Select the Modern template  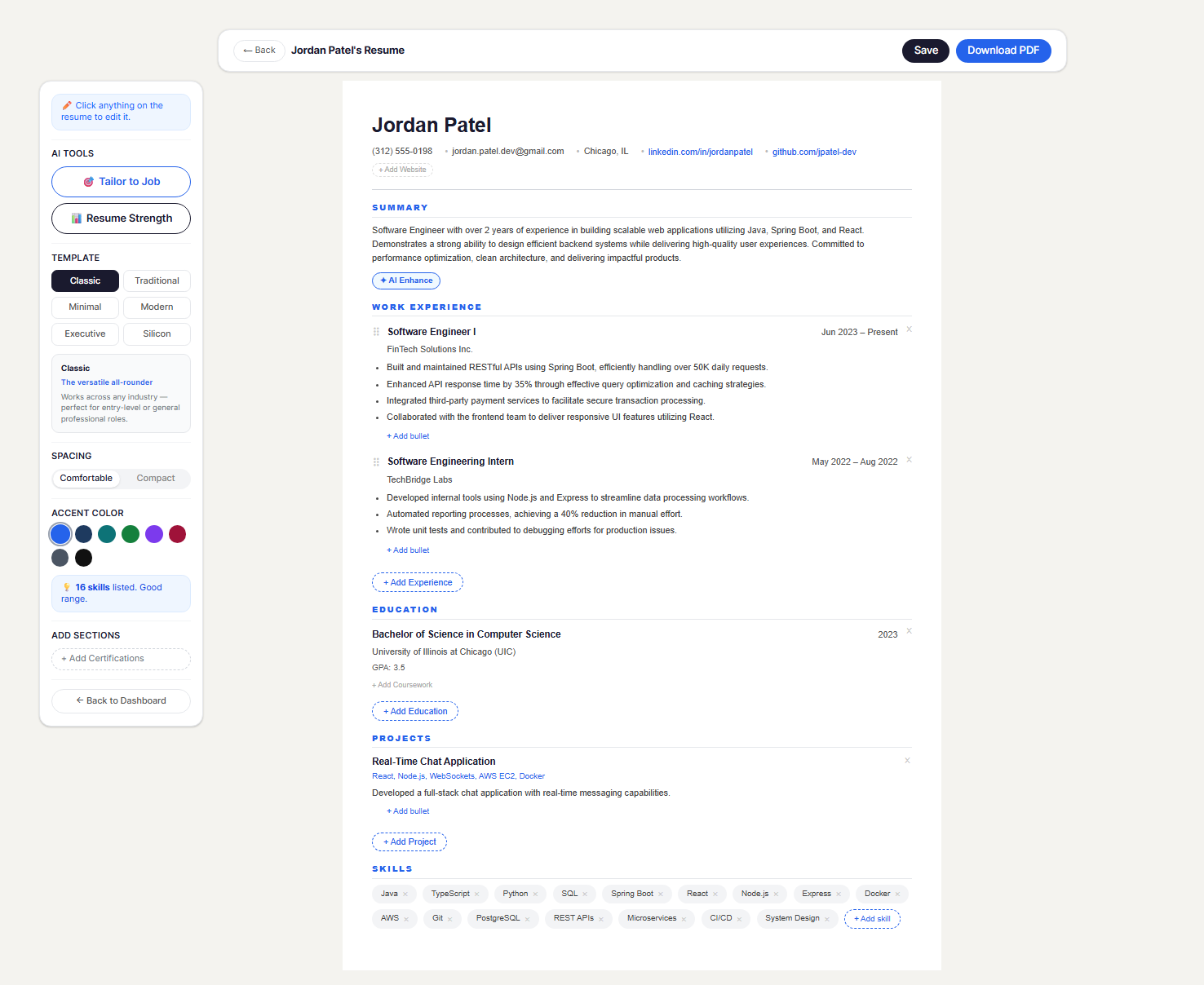coord(157,307)
